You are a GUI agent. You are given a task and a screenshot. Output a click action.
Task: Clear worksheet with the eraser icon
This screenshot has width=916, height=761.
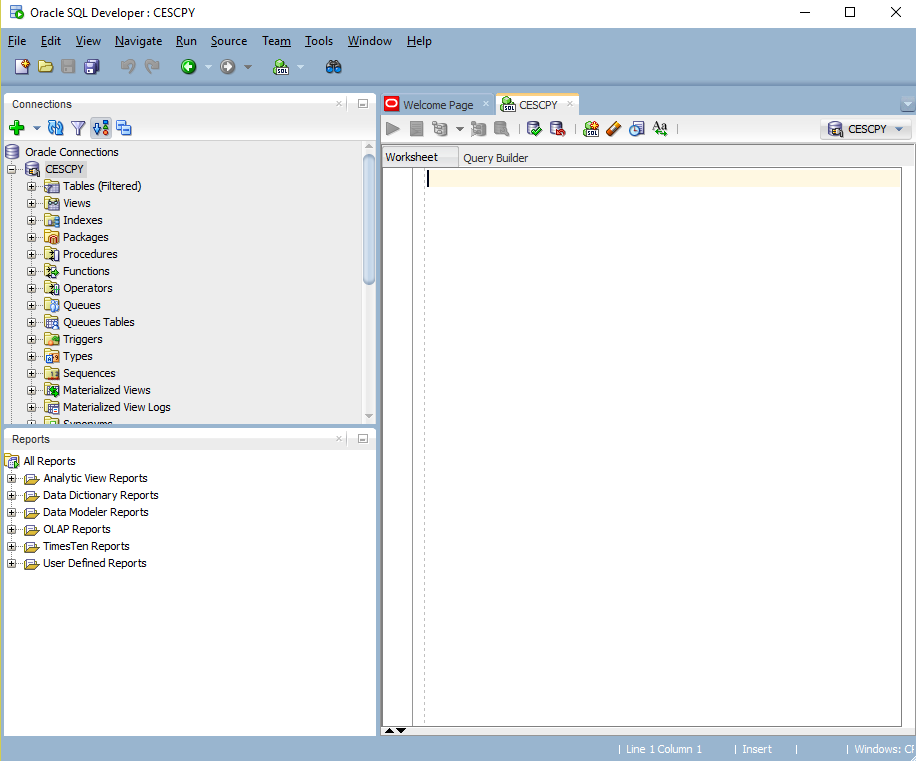pos(613,128)
